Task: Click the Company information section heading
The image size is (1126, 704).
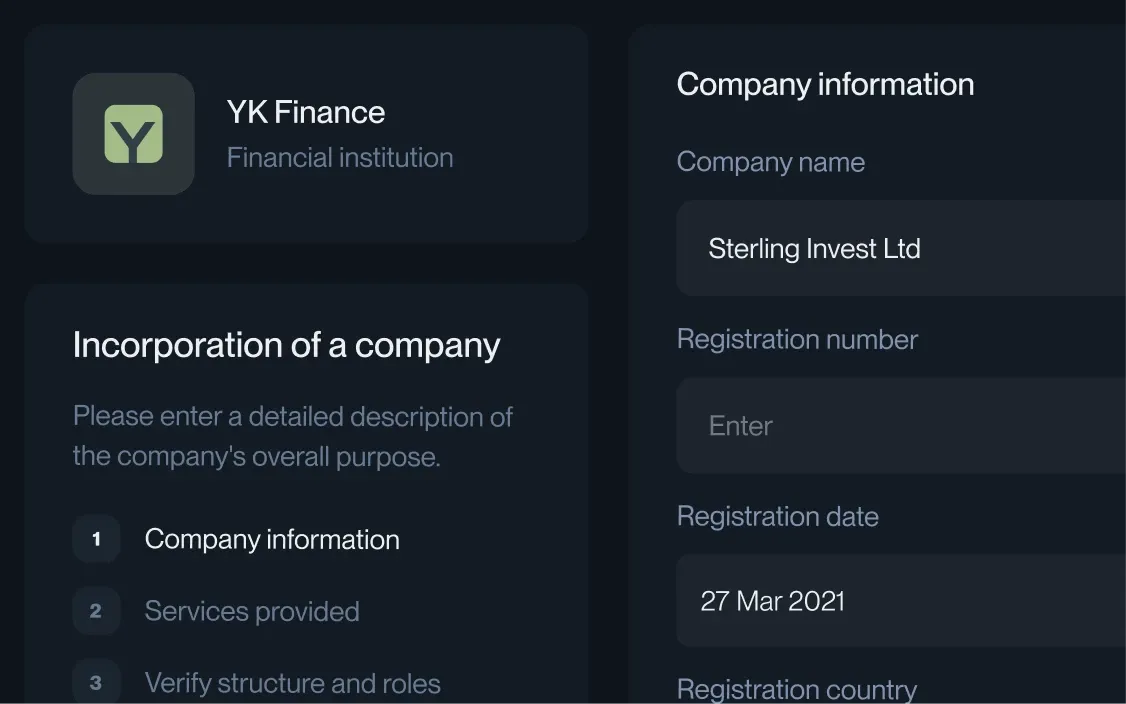Action: 825,84
